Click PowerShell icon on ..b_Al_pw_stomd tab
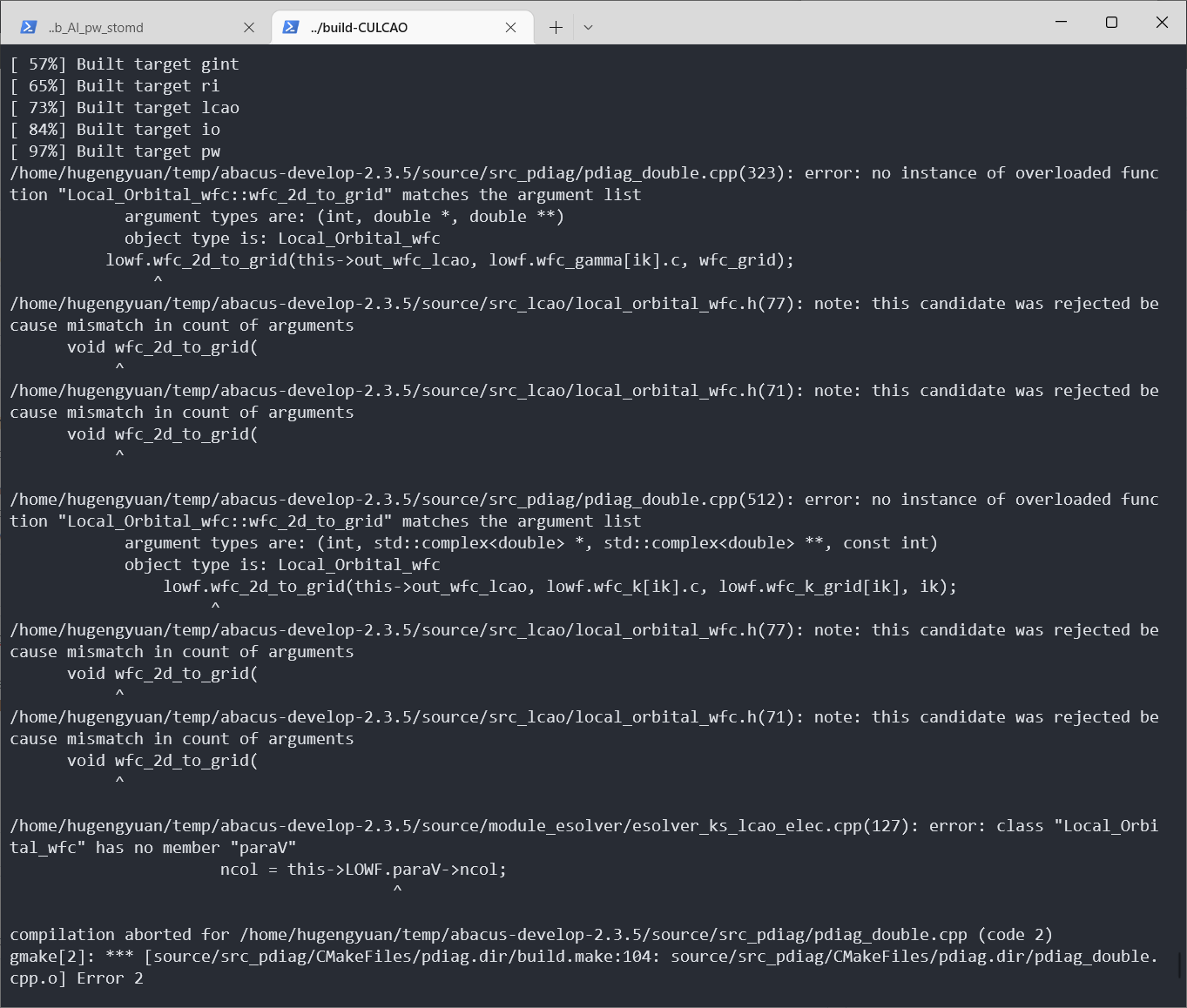The image size is (1187, 1008). [29, 27]
